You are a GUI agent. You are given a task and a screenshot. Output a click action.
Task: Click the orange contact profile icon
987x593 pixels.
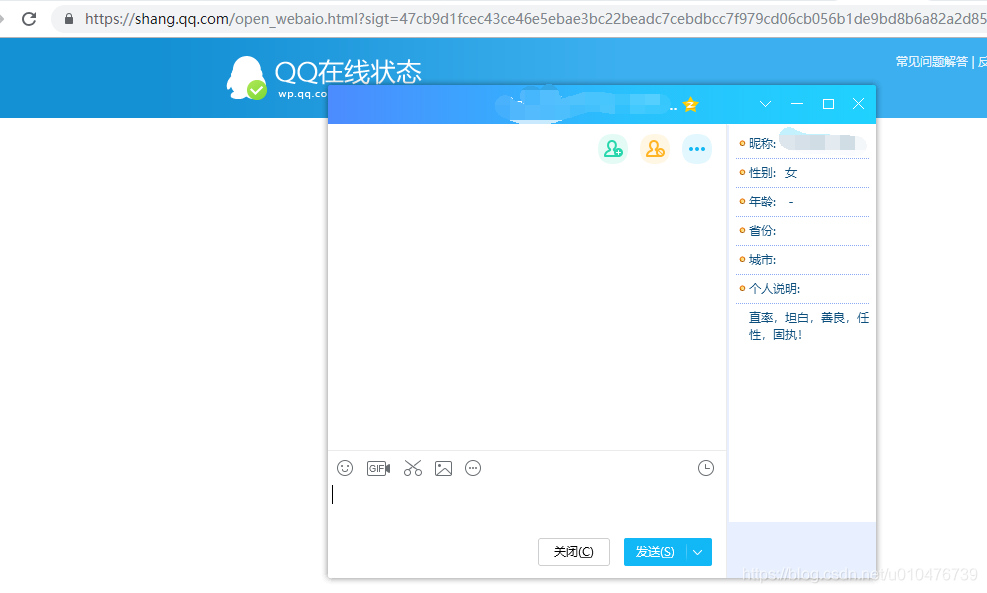655,149
